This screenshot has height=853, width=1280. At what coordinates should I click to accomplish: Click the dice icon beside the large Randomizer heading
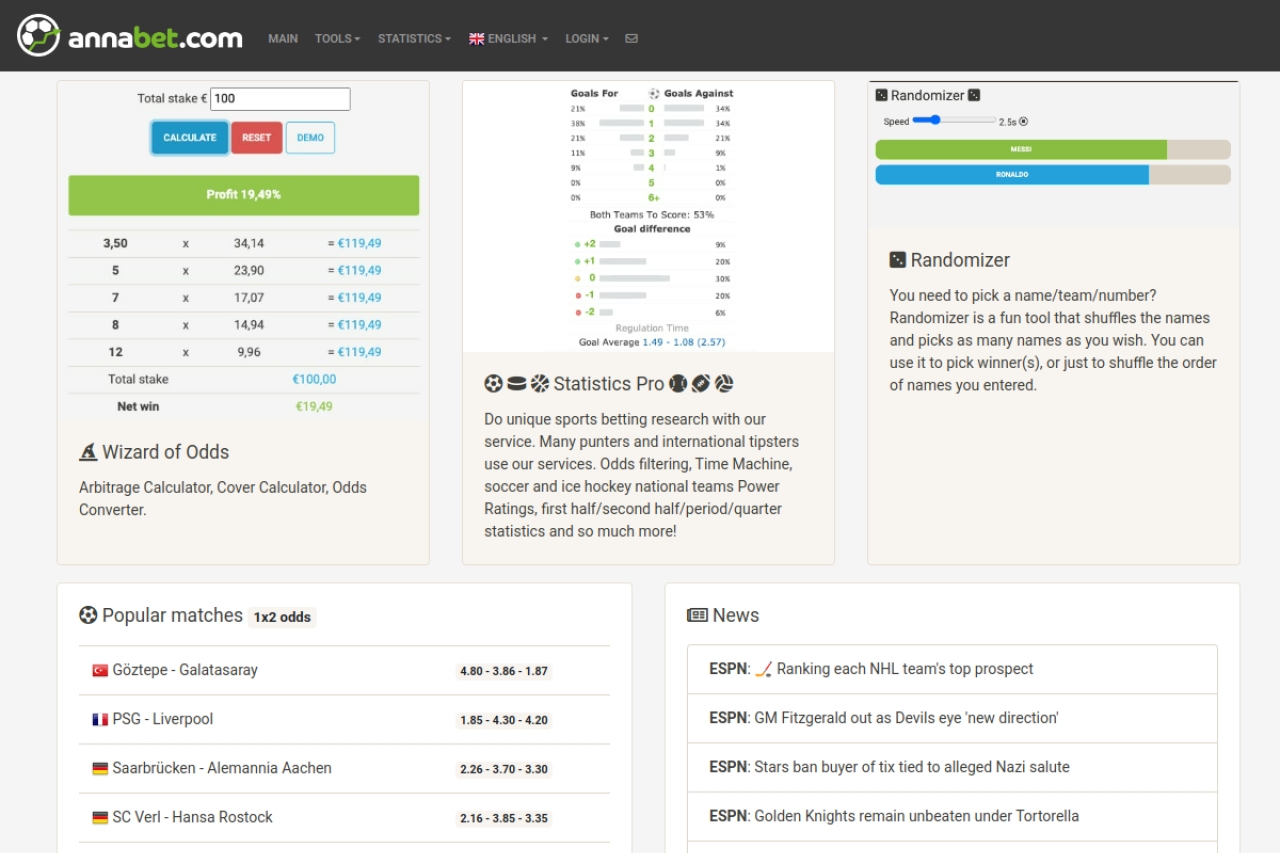click(x=898, y=260)
